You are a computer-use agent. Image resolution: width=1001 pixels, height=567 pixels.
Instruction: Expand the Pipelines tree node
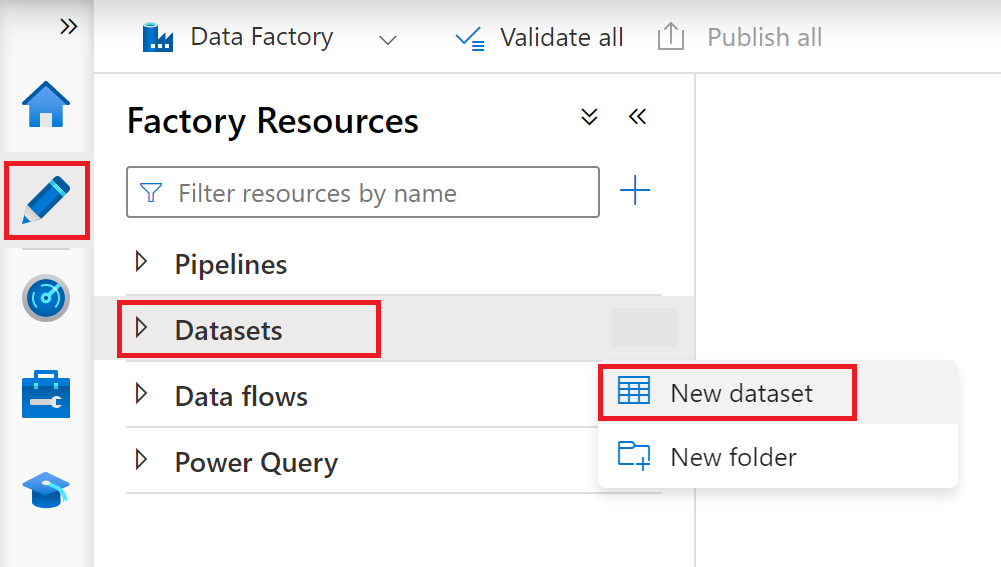[x=141, y=263]
